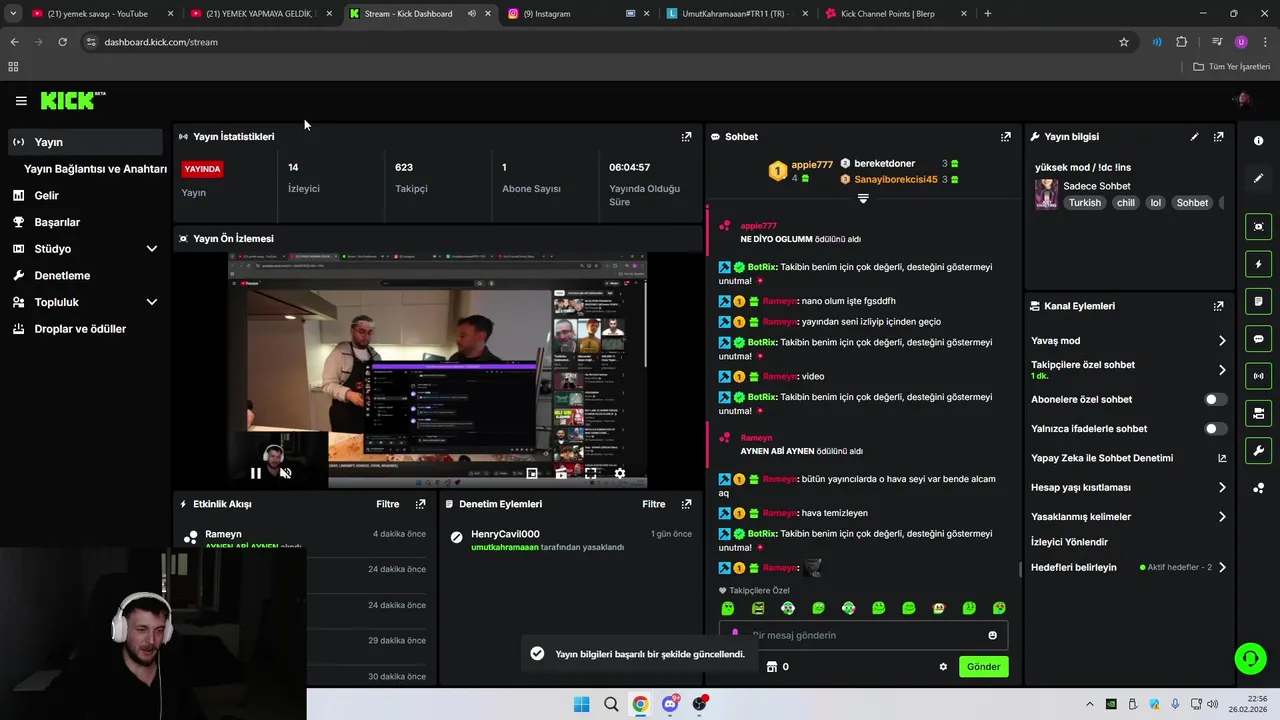Image resolution: width=1280 pixels, height=720 pixels.
Task: Collapse the chat leaderboard arrow under appie777
Action: pos(863,198)
